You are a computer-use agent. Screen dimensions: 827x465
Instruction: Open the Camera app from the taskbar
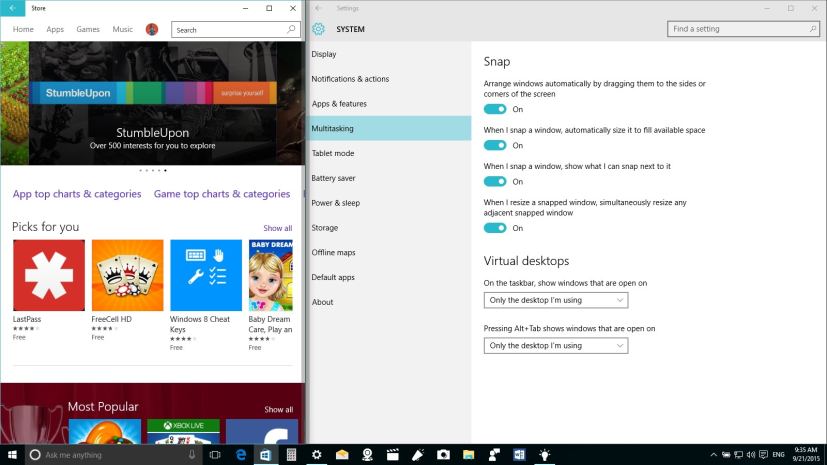click(443, 454)
